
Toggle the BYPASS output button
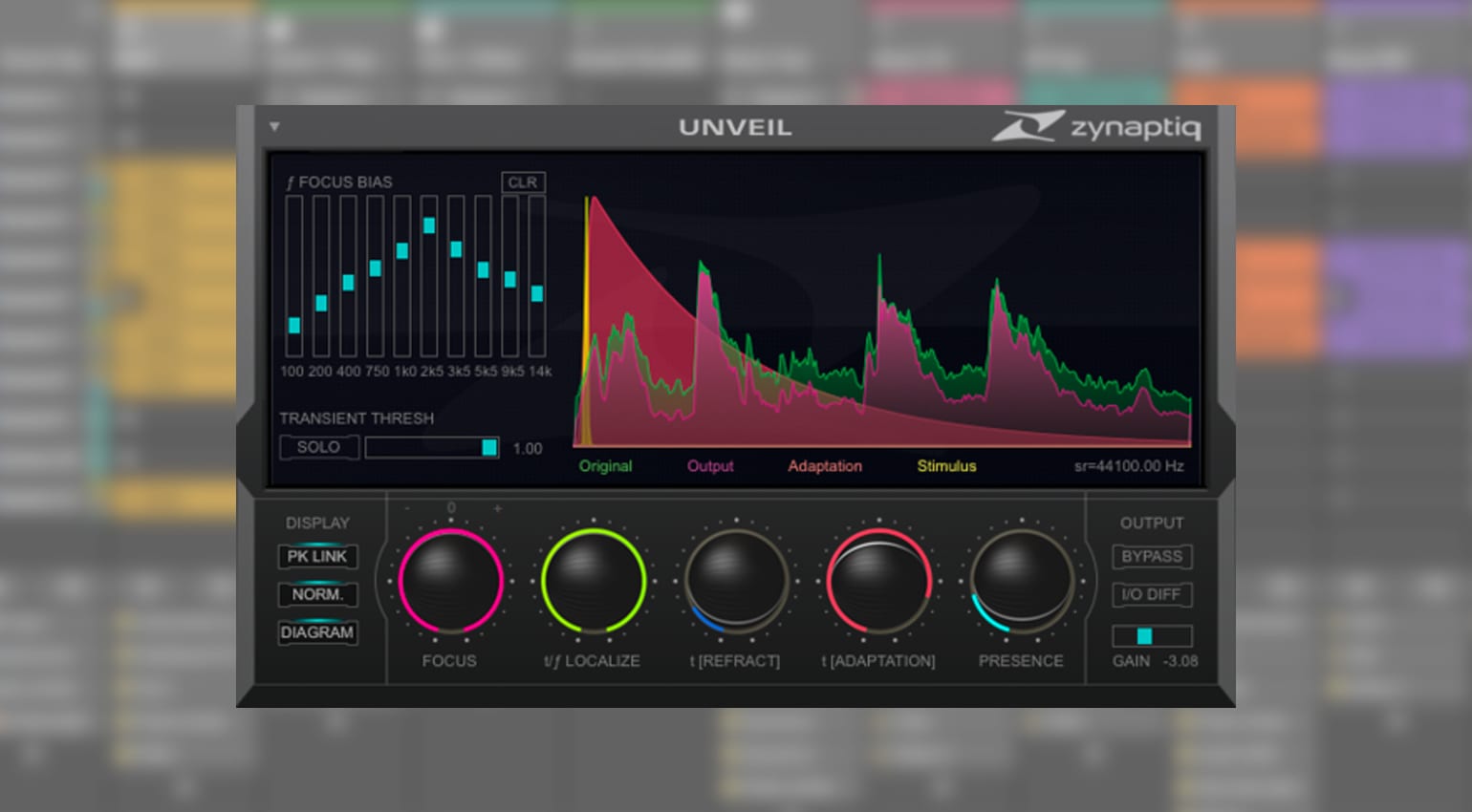(x=1152, y=557)
